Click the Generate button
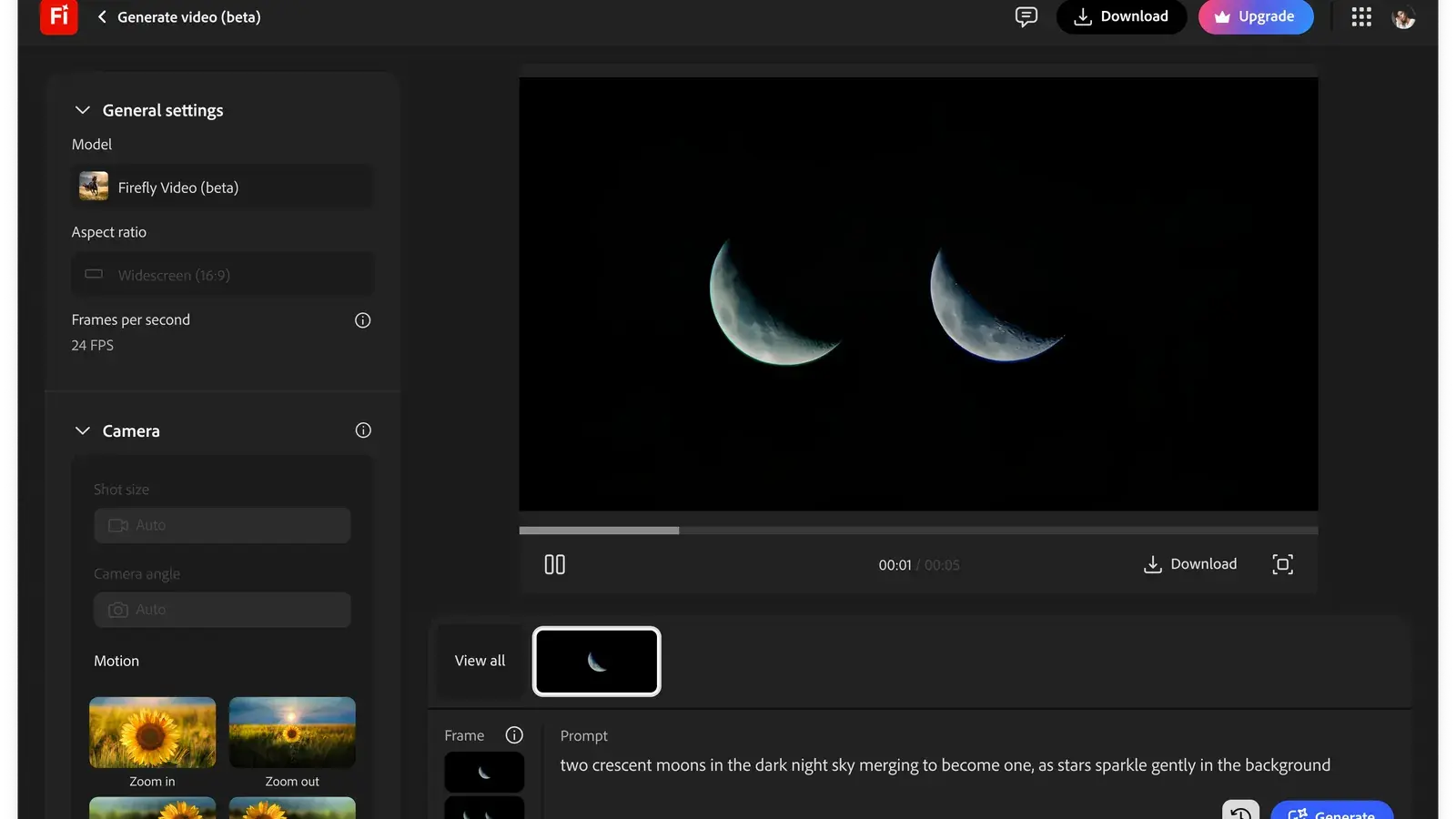 [x=1331, y=810]
